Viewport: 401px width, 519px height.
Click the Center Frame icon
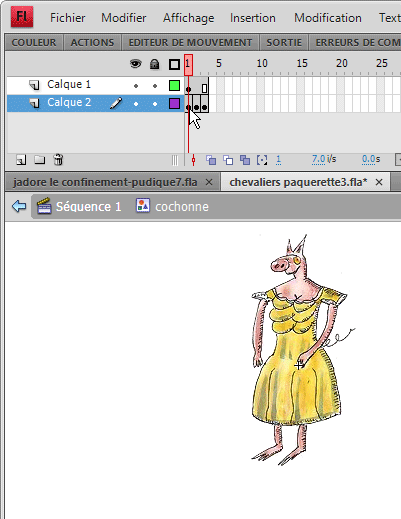(193, 160)
